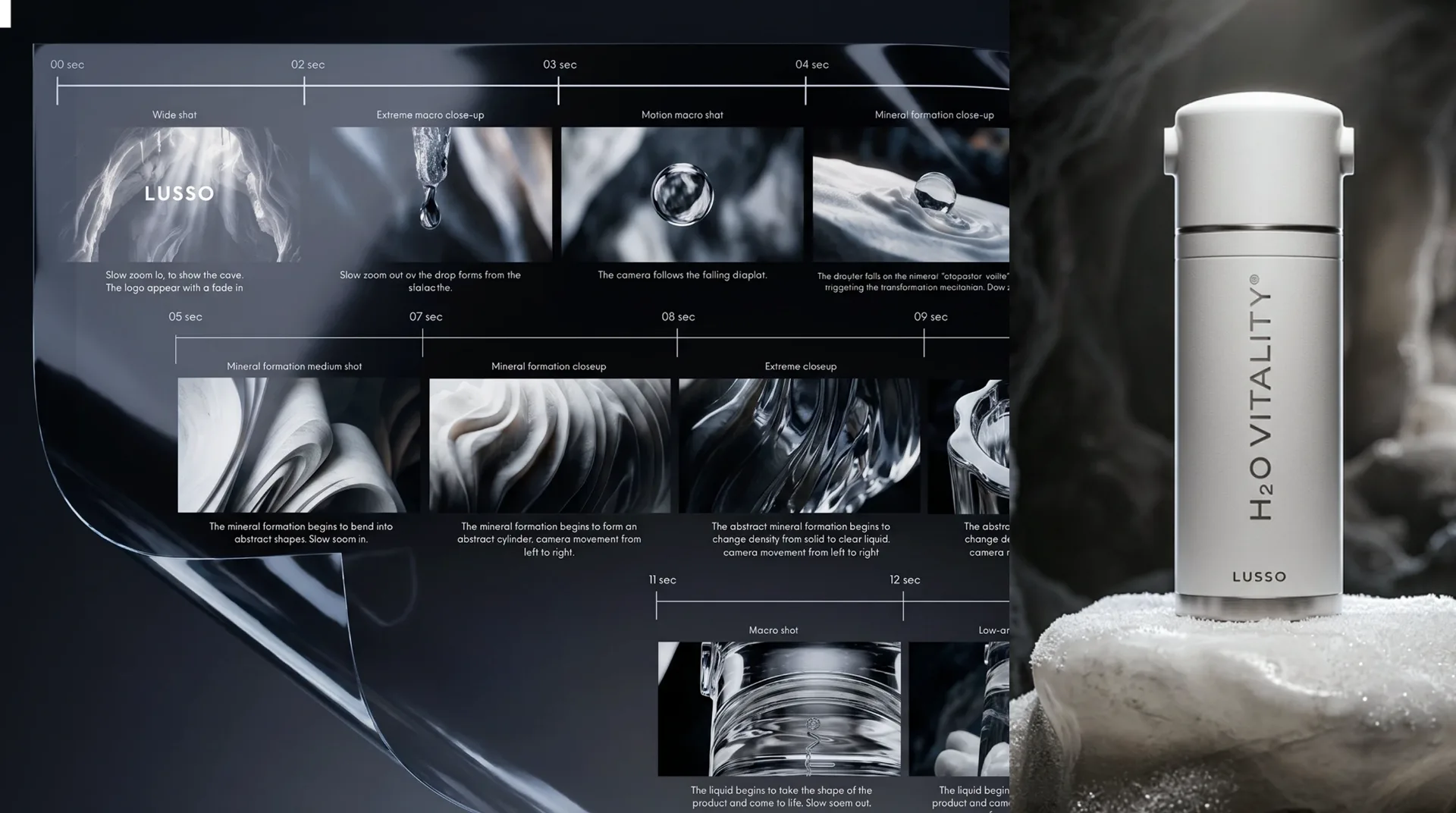Image resolution: width=1456 pixels, height=813 pixels.
Task: Click 'Slow zoom lo, to show the cave' caption
Action: [174, 281]
